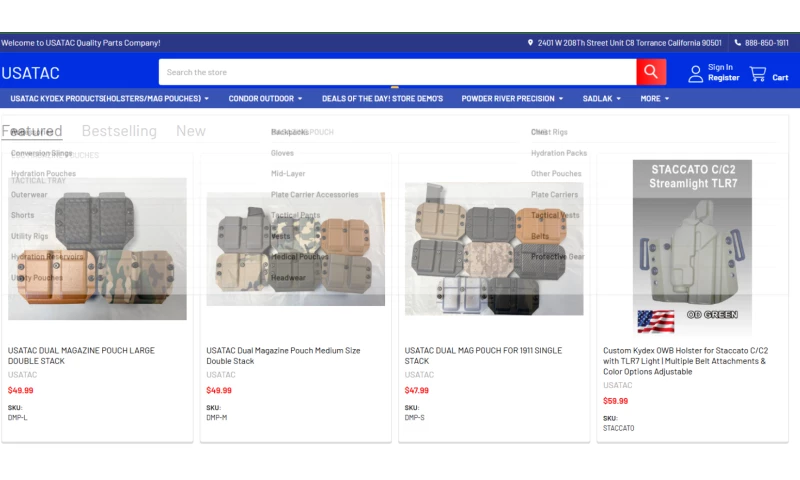Expand USATAC Kydex Products menu
The width and height of the screenshot is (800, 480).
pos(109,99)
